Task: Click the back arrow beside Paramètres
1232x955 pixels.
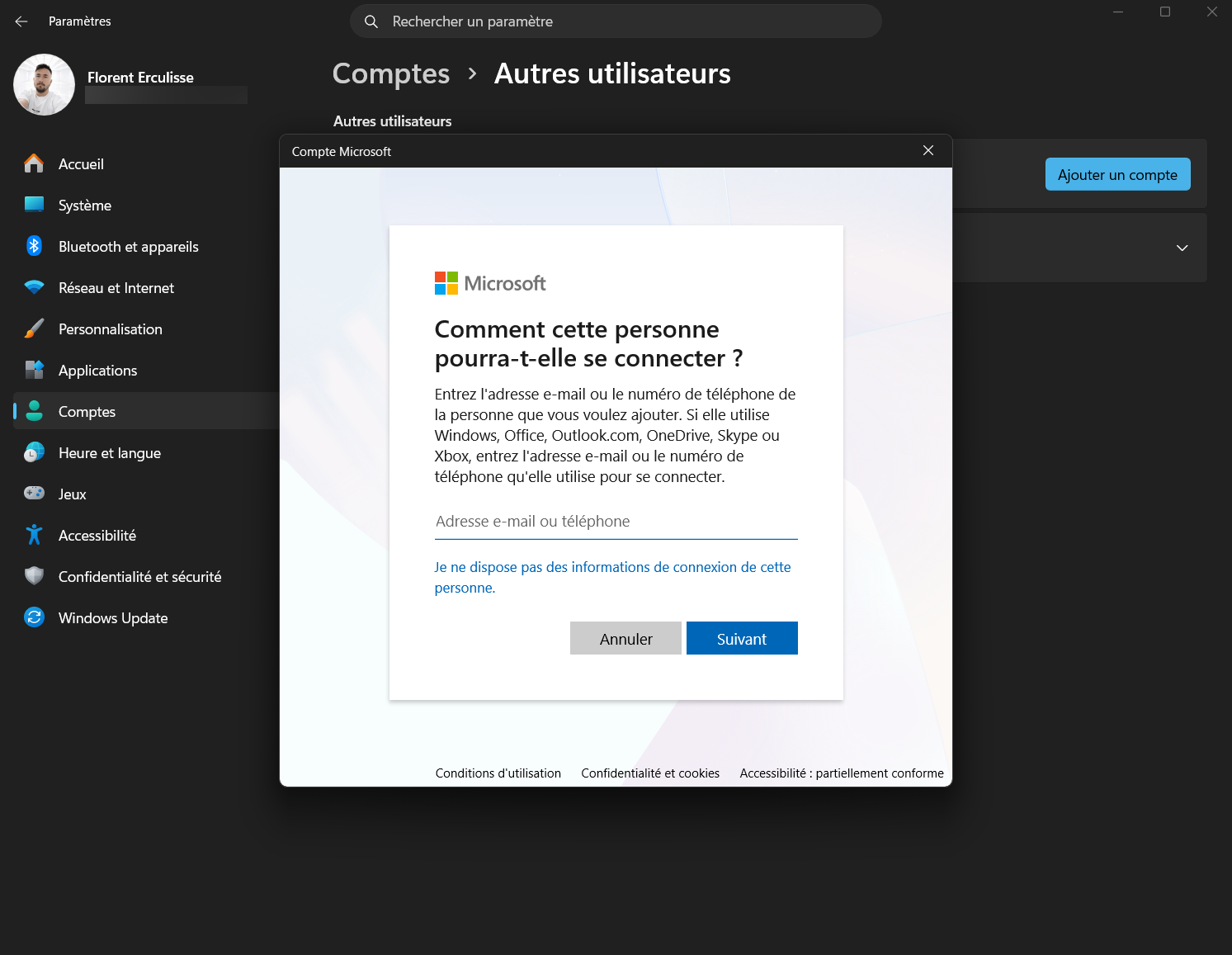Action: (x=21, y=21)
